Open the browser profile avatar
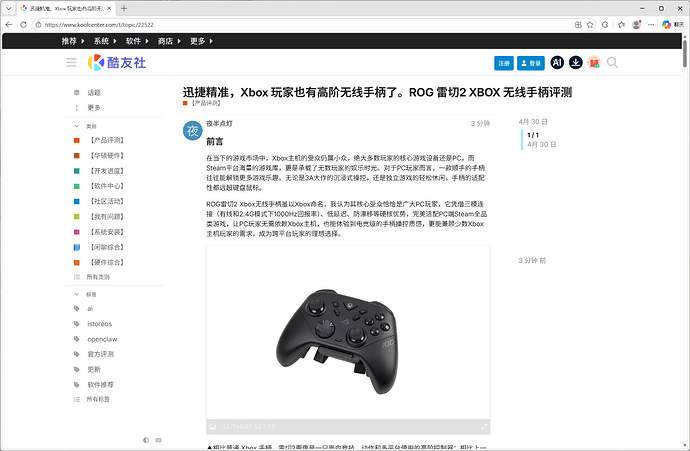690x451 pixels. 636,25
